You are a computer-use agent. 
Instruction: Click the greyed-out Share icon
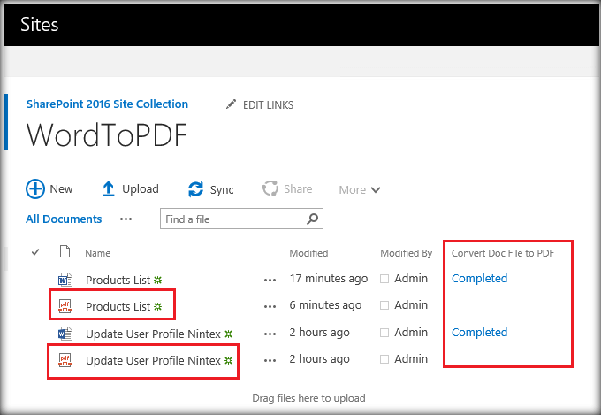point(270,189)
